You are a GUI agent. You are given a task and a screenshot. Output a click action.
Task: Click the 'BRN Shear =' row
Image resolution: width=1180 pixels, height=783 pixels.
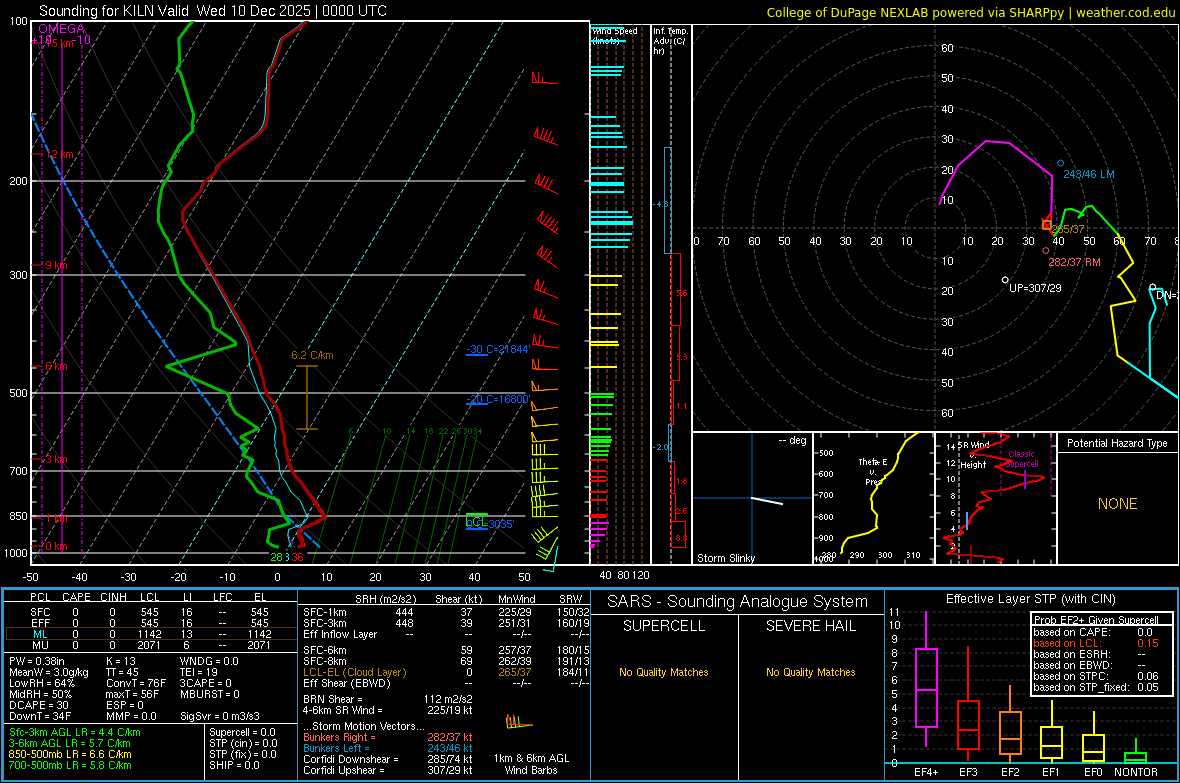(390, 699)
